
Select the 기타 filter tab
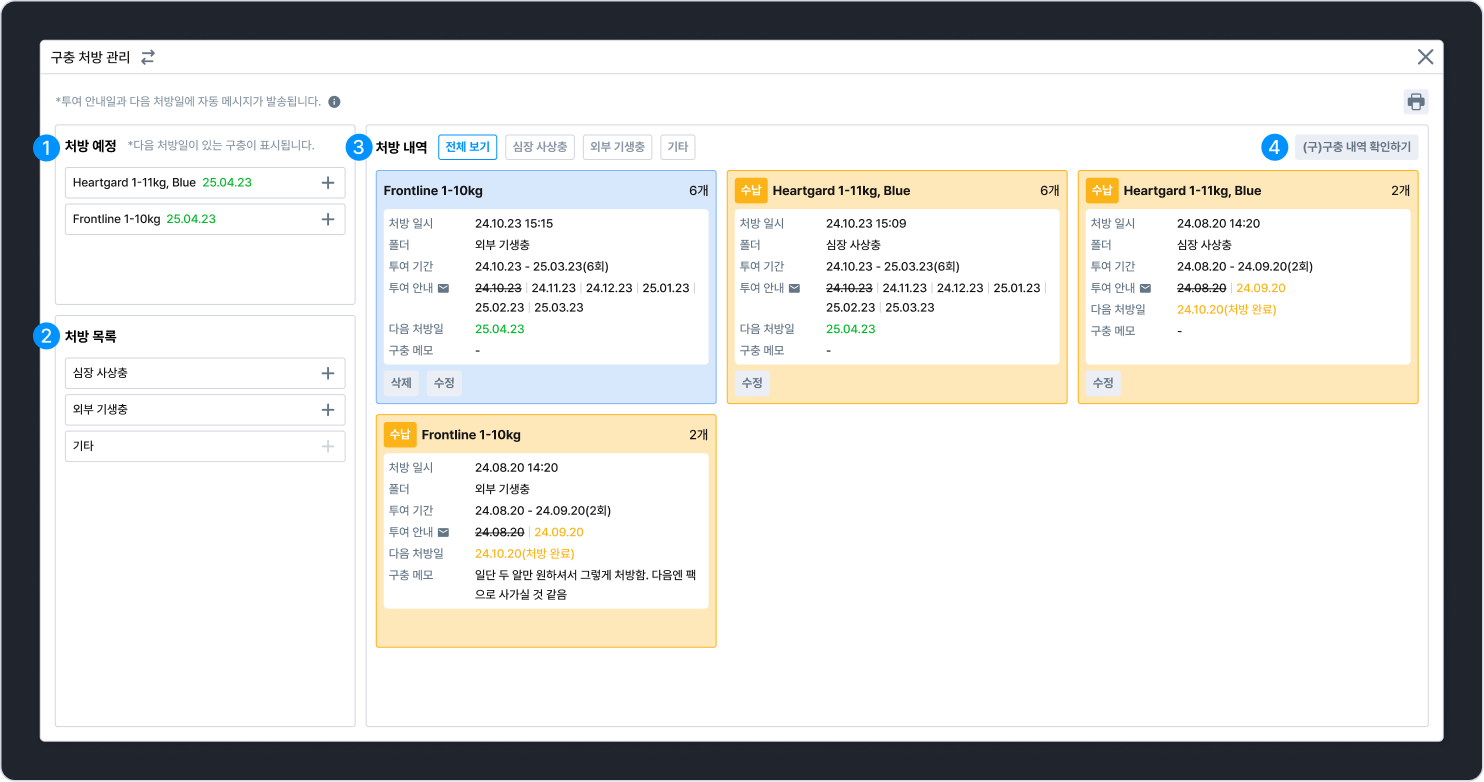pos(678,147)
